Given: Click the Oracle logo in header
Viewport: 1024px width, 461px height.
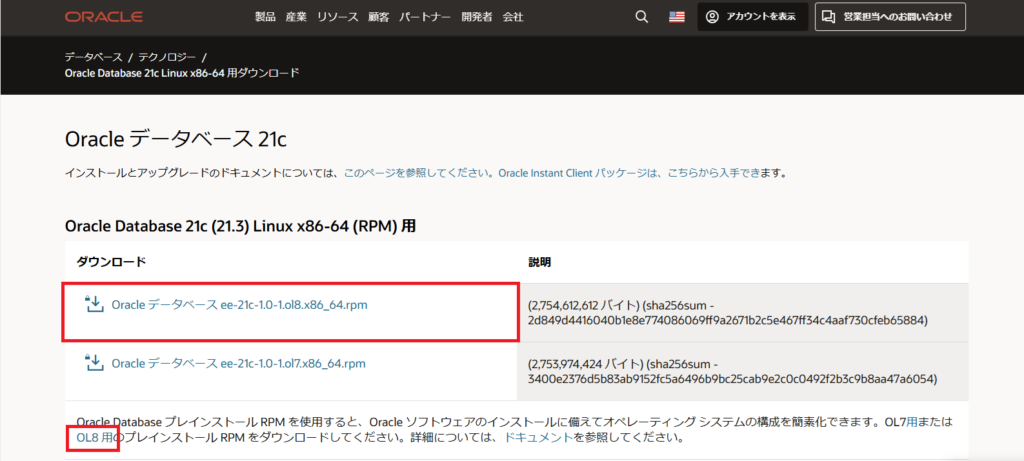Looking at the screenshot, I should point(104,17).
